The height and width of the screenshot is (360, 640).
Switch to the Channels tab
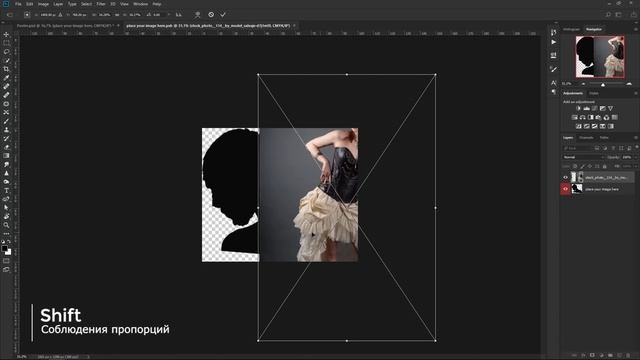tap(586, 138)
